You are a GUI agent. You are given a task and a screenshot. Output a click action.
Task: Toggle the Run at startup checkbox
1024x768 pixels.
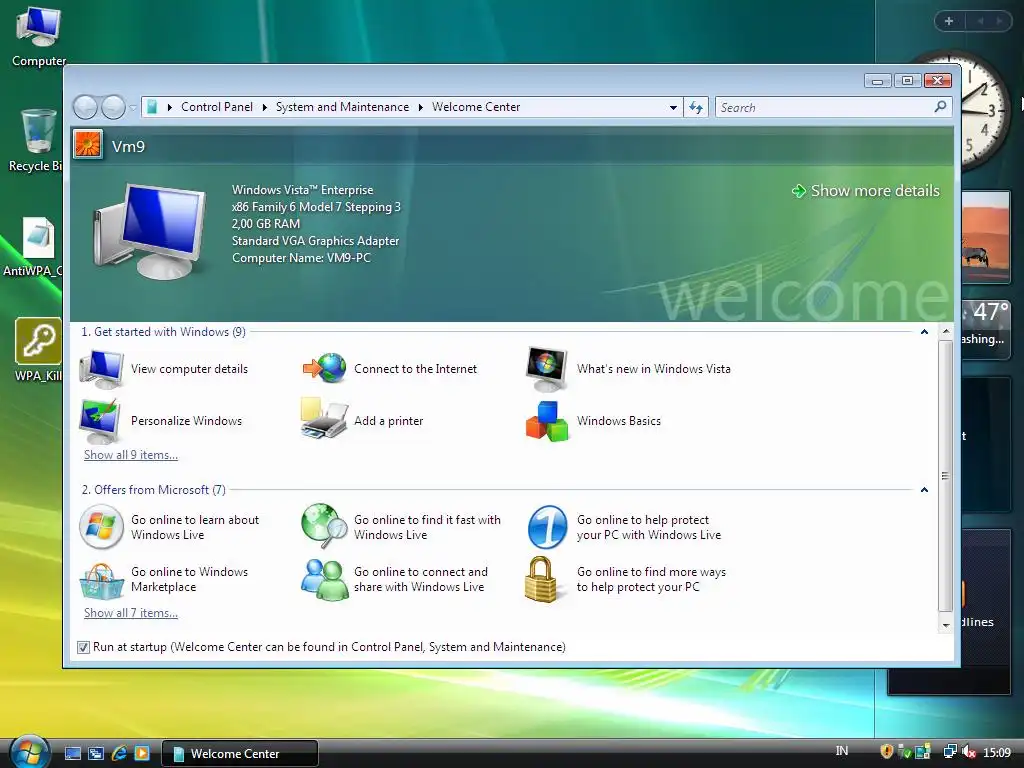point(83,647)
